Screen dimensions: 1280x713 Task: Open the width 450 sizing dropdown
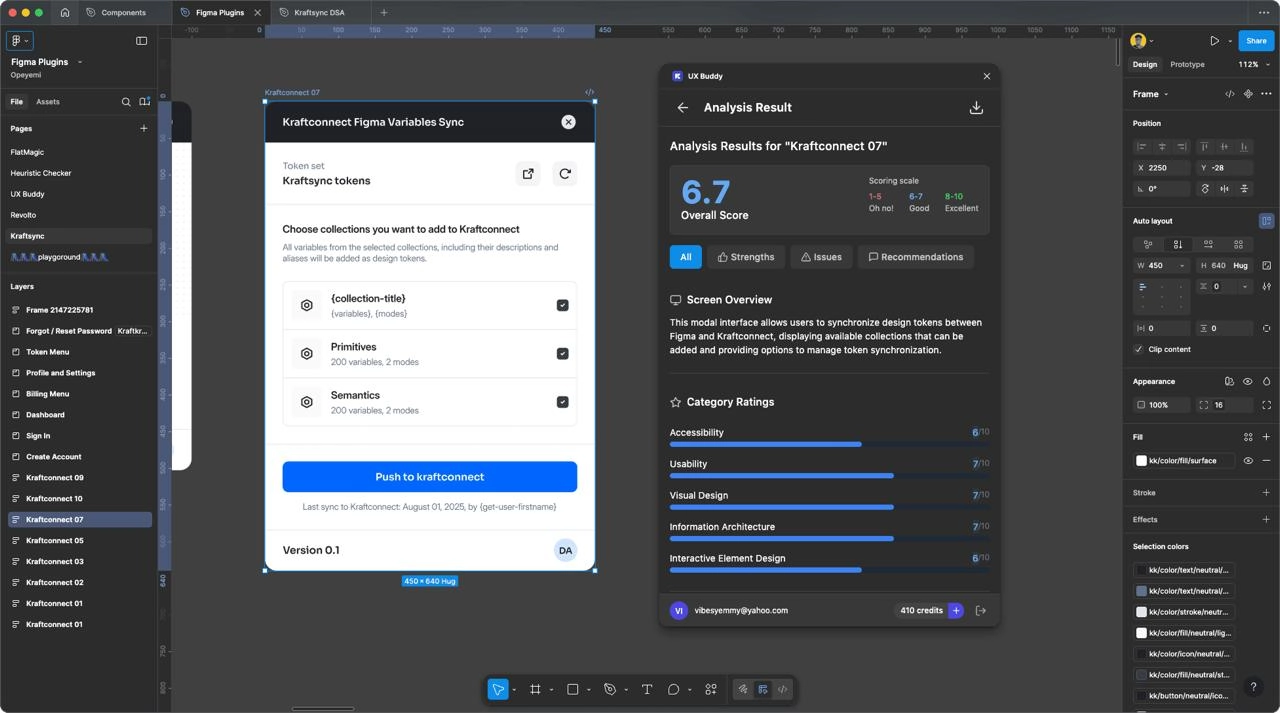click(x=1181, y=265)
